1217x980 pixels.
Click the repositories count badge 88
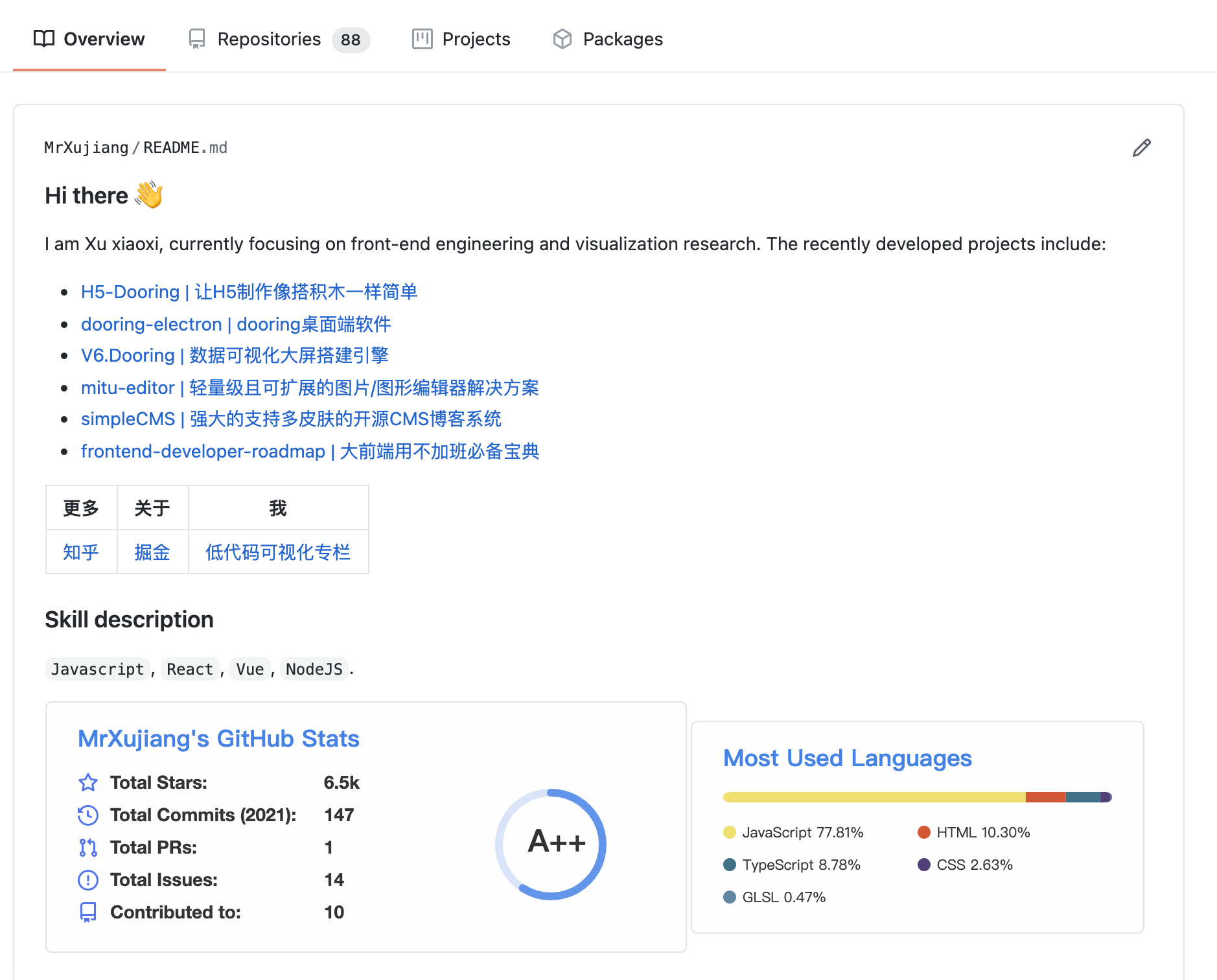pos(351,40)
